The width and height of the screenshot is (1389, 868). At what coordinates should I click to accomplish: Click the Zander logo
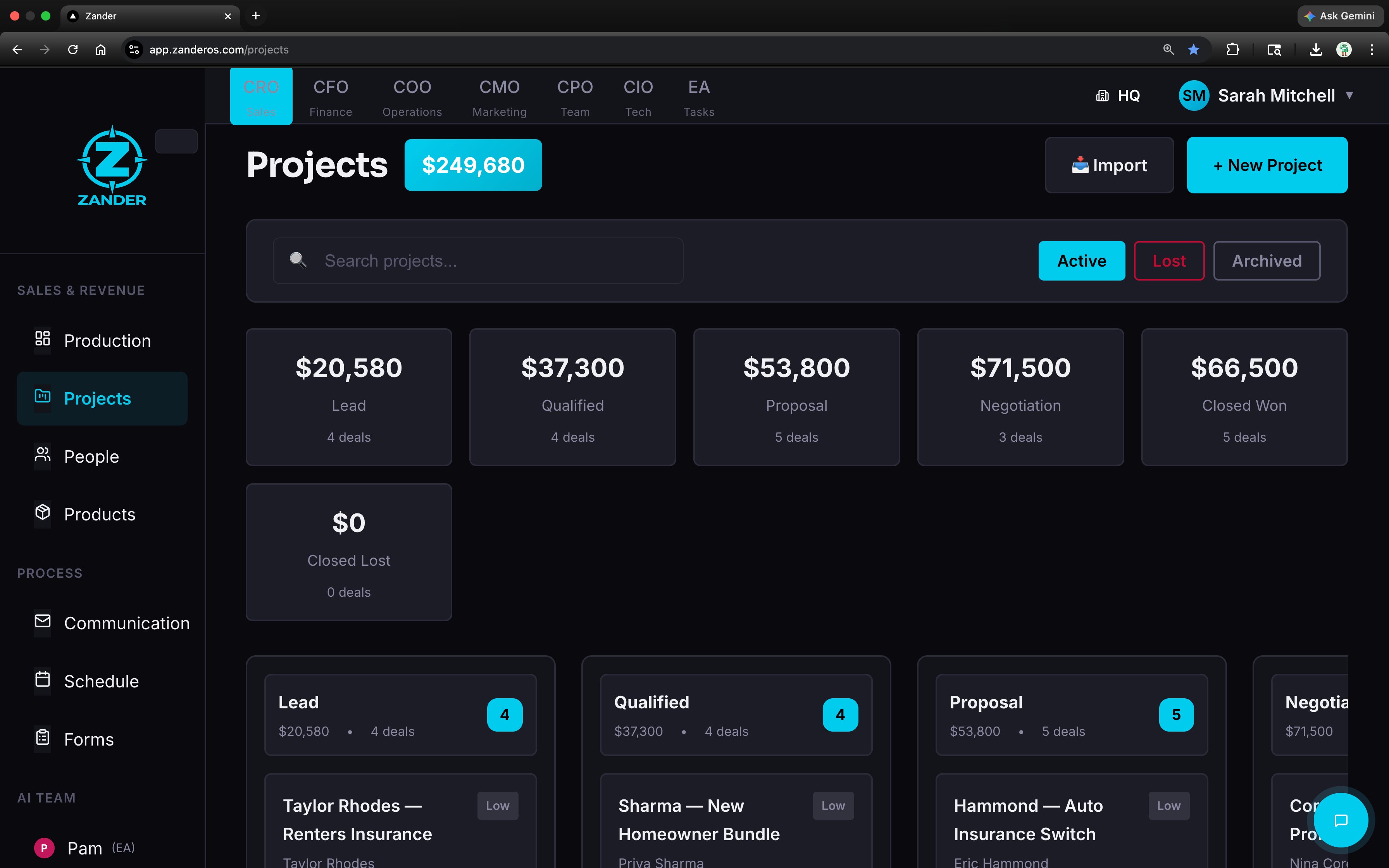112,166
